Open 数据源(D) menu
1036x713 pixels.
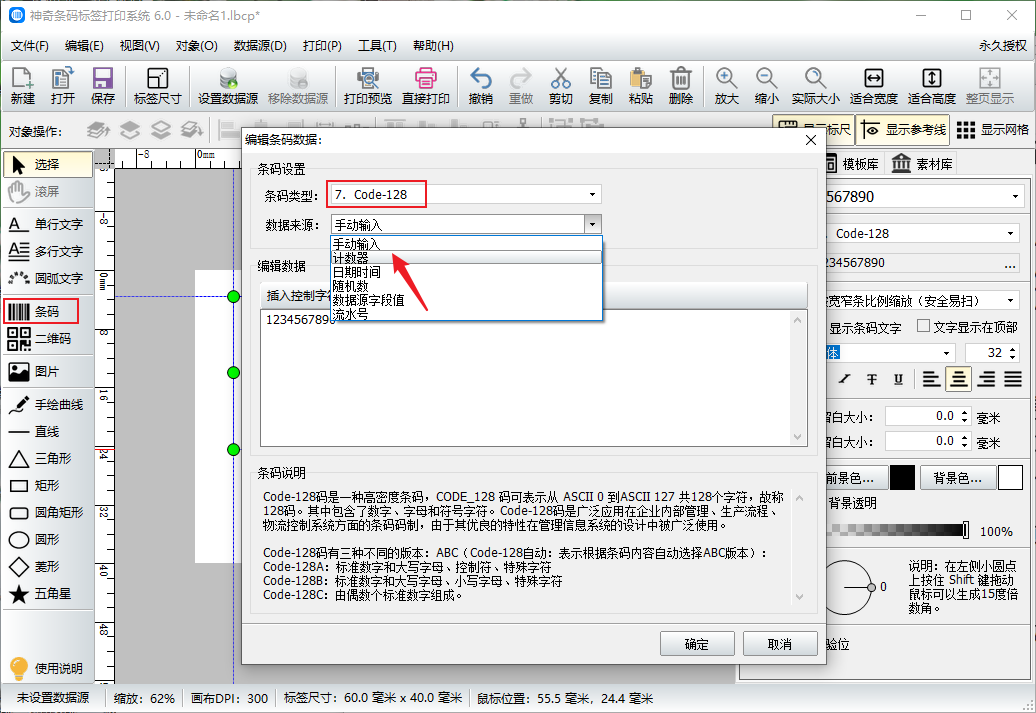(x=260, y=46)
